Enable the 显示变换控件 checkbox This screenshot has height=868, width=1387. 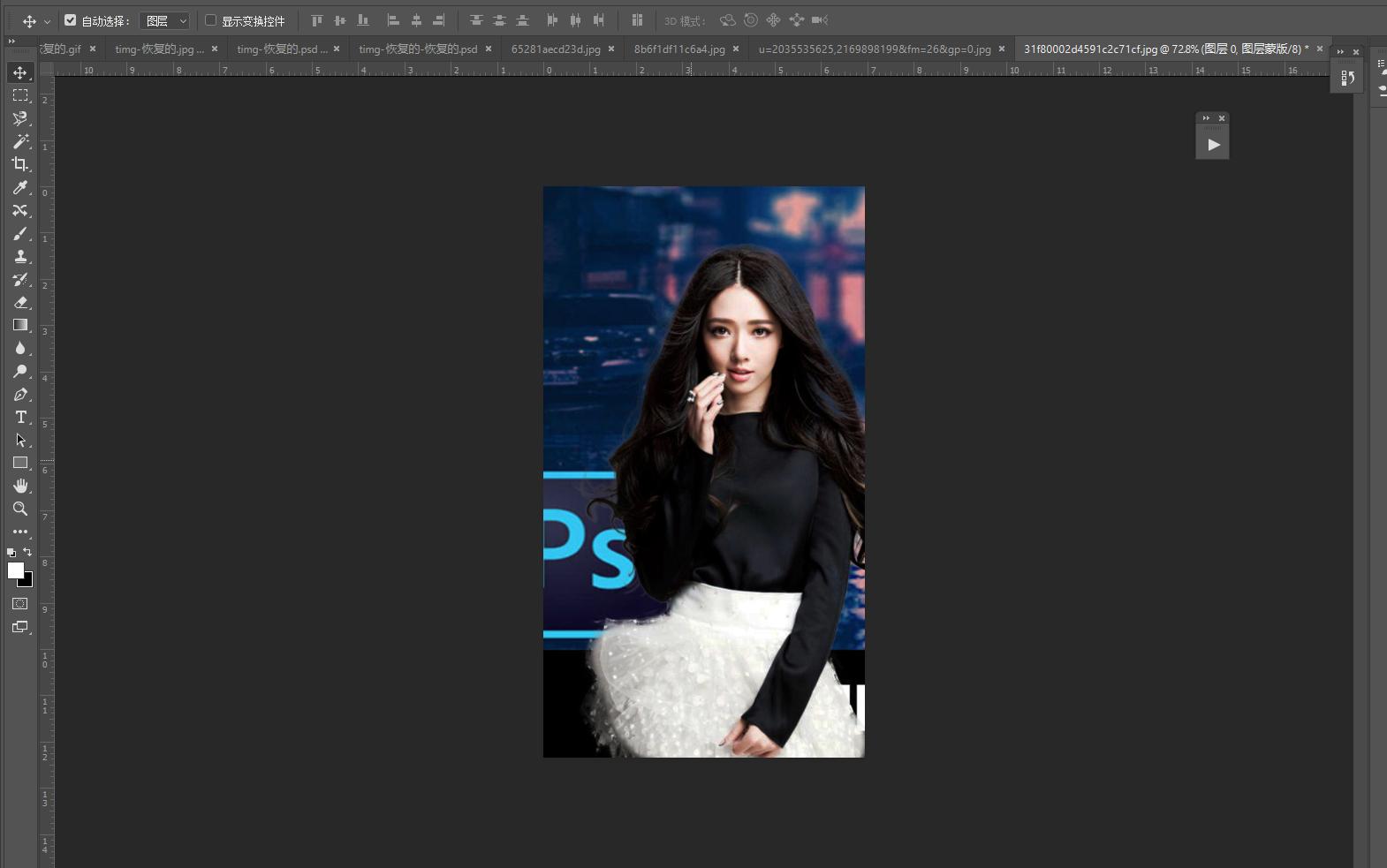pyautogui.click(x=210, y=20)
